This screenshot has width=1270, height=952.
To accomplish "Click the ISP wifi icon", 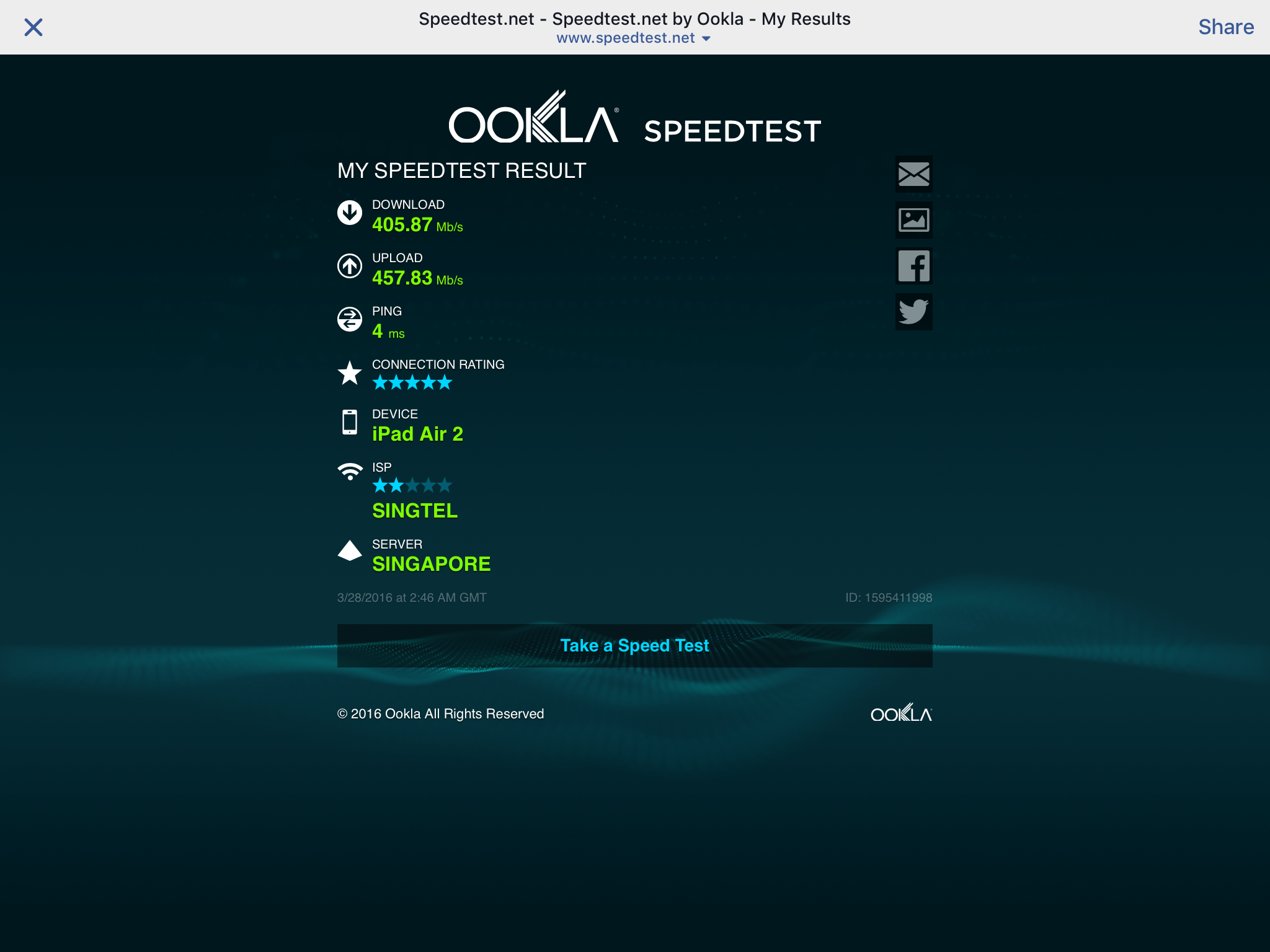I will click(x=350, y=472).
